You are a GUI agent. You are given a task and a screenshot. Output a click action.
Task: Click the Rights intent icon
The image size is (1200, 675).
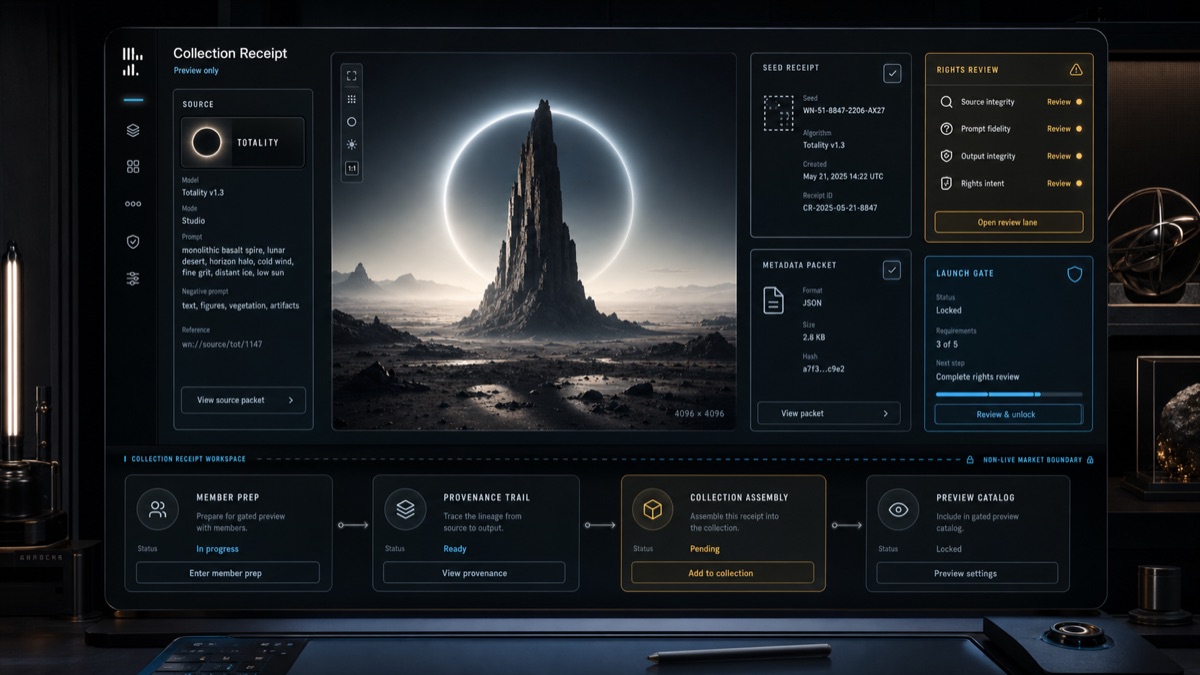pos(946,183)
